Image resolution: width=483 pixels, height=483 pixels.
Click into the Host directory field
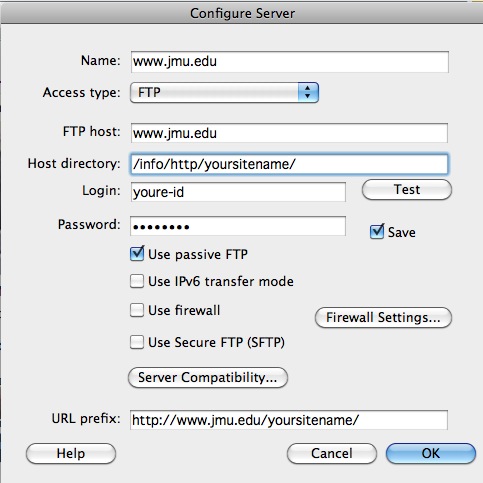[x=289, y=164]
